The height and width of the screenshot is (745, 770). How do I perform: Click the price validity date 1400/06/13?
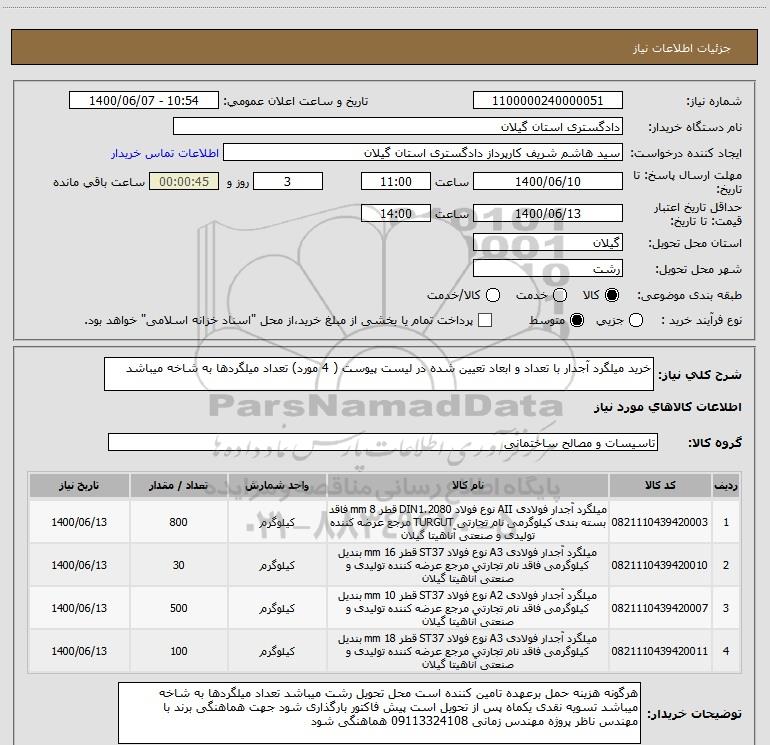click(548, 213)
